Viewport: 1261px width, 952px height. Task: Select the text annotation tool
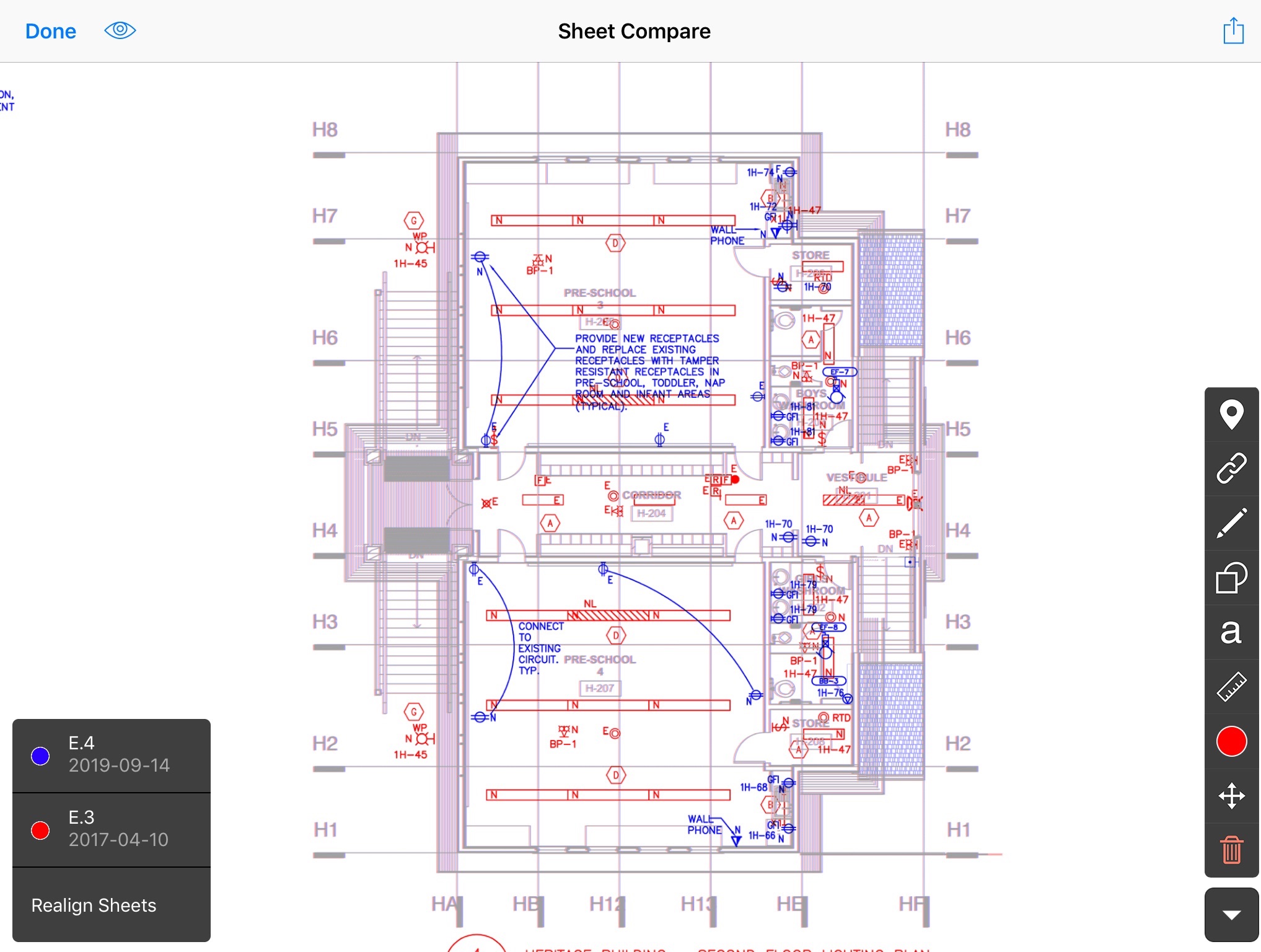pos(1231,632)
